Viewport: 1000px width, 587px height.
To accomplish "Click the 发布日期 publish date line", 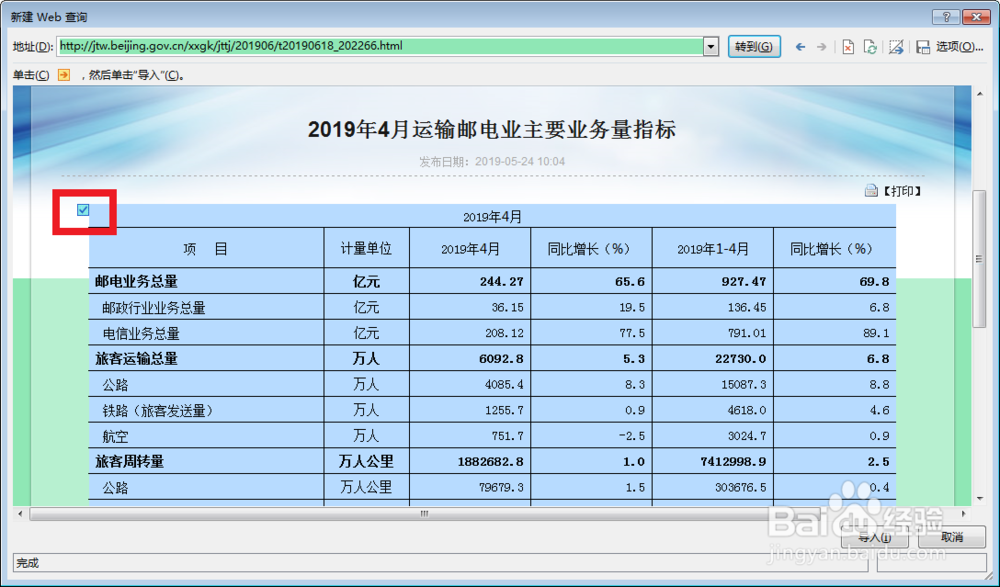I will (492, 161).
